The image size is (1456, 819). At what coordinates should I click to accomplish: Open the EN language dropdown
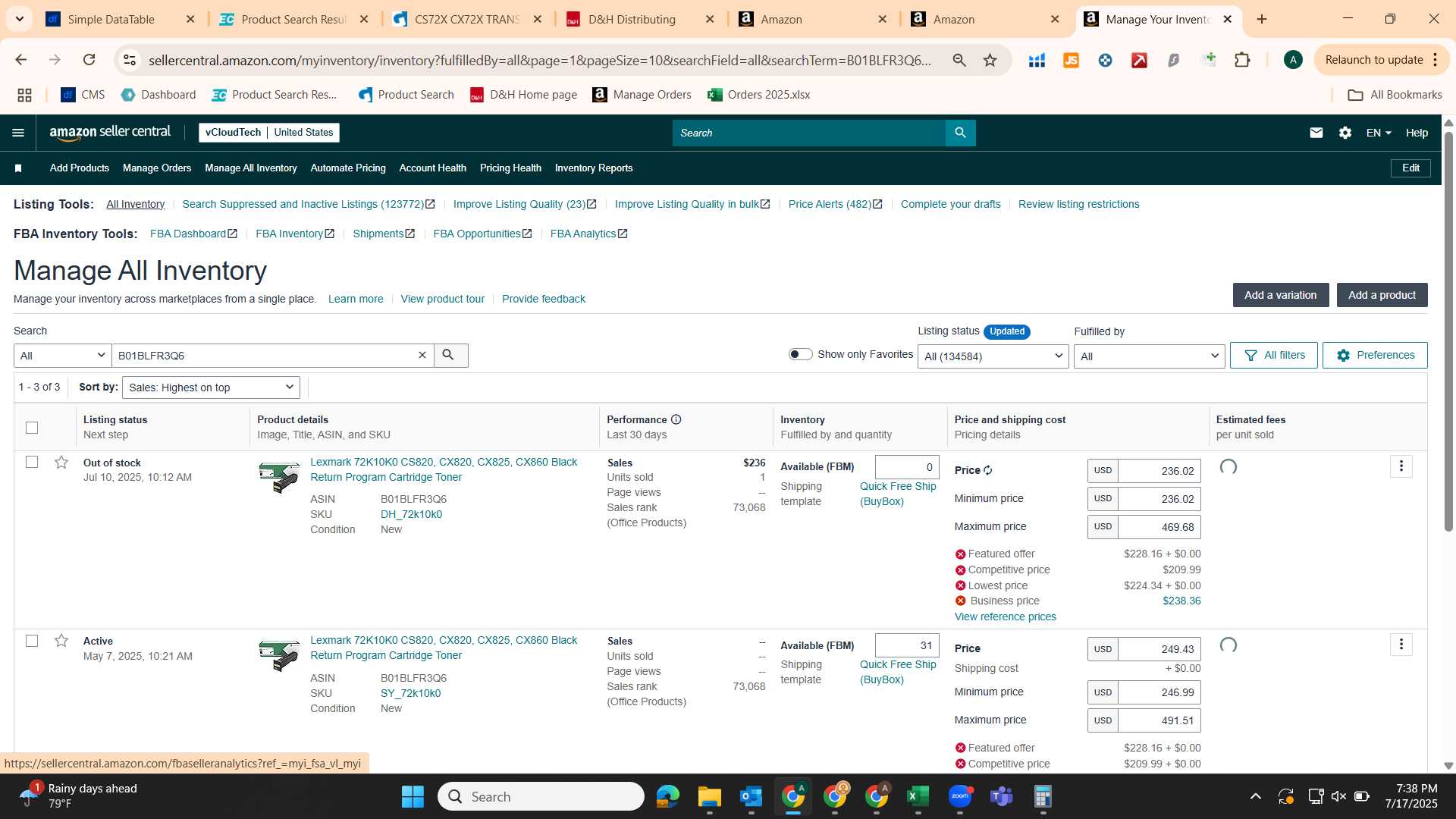[x=1378, y=133]
